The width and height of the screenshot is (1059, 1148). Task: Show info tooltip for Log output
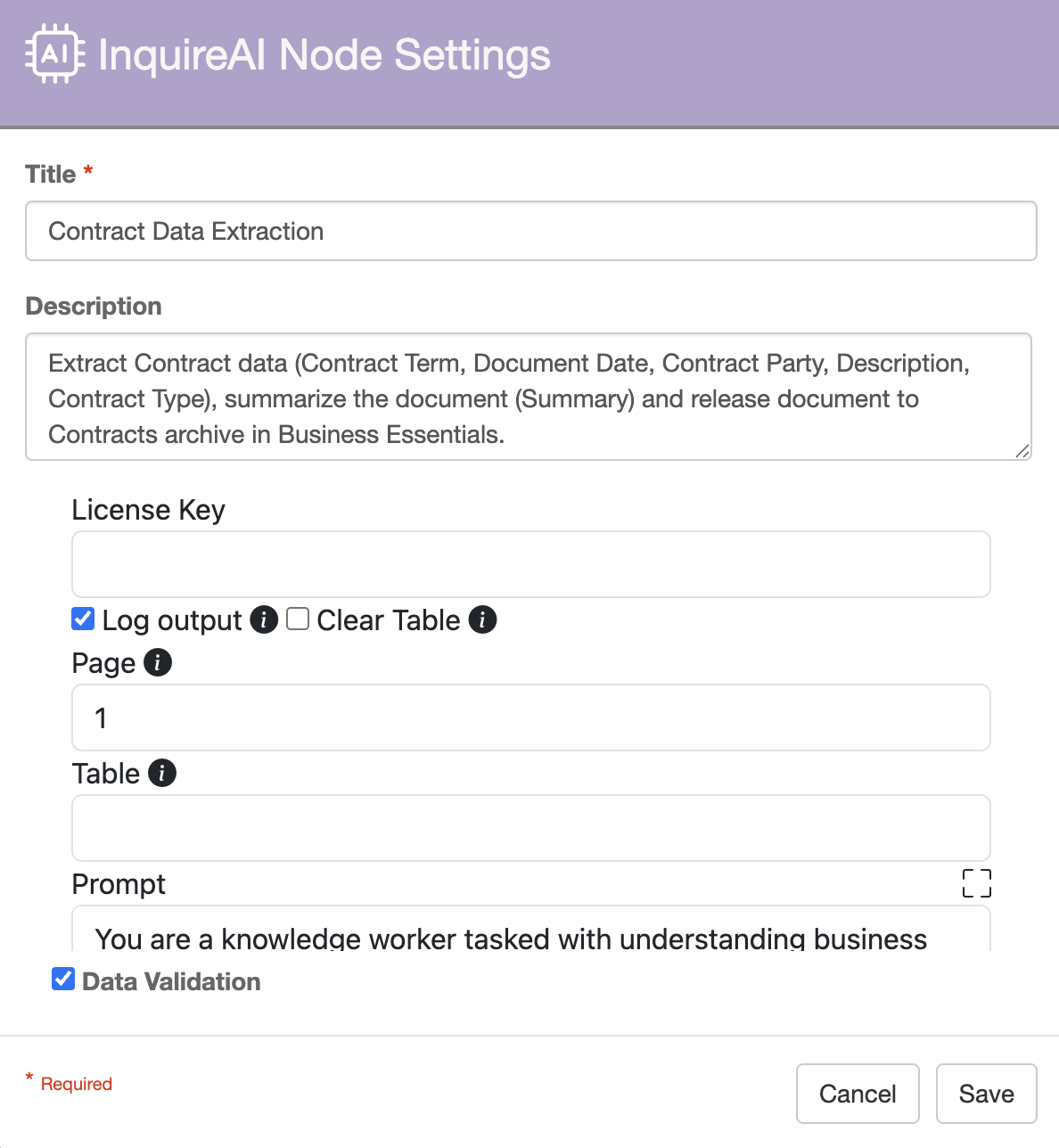pyautogui.click(x=264, y=619)
